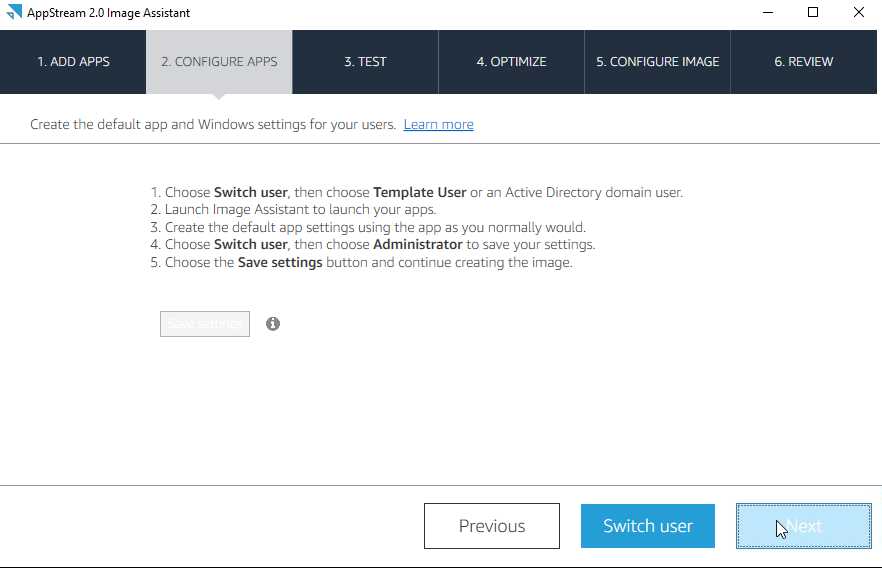This screenshot has height=568, width=882.
Task: Click the 'Create the default app' description text
Action: [213, 124]
